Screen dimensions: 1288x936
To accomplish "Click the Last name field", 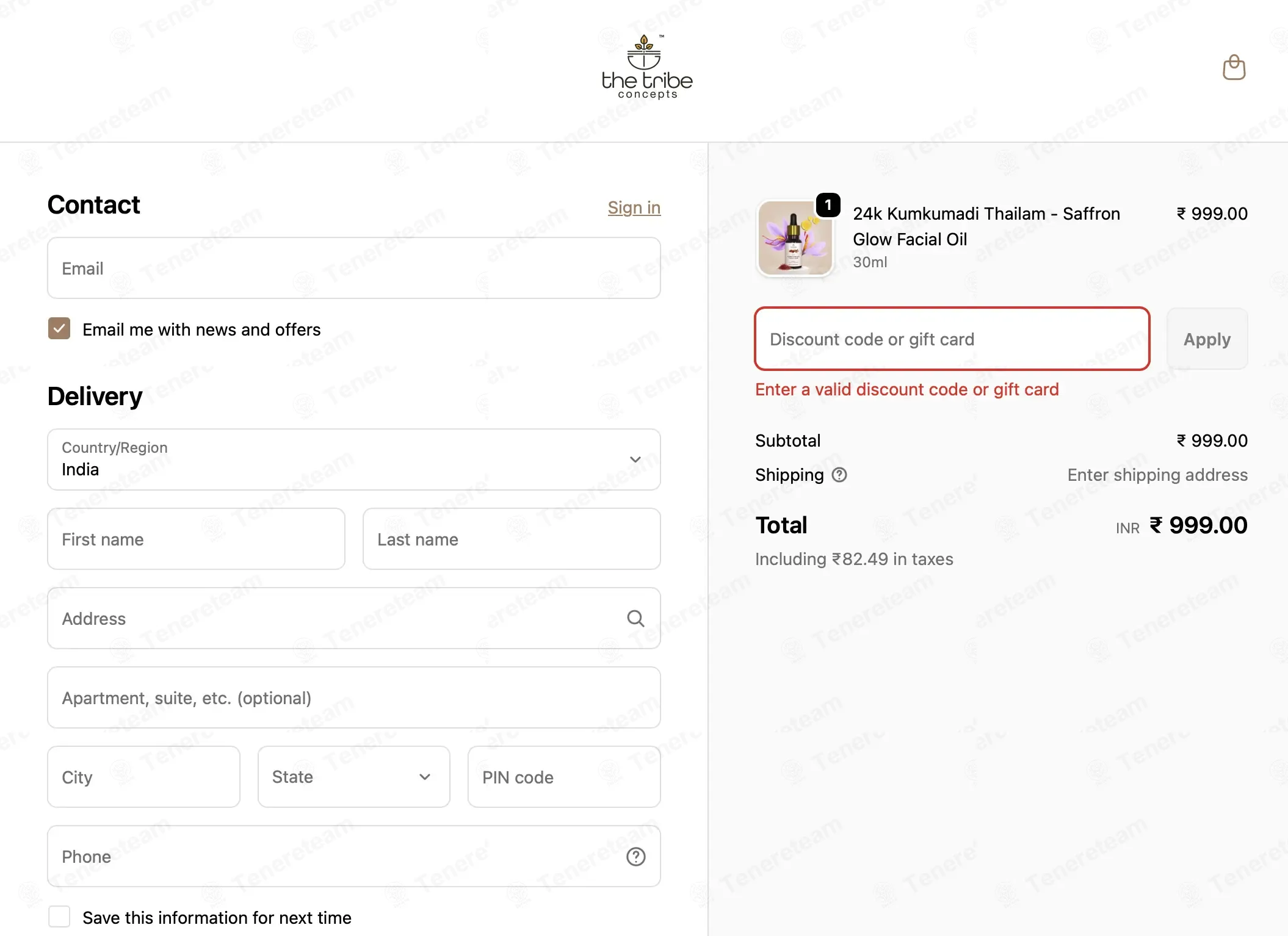I will [x=512, y=539].
